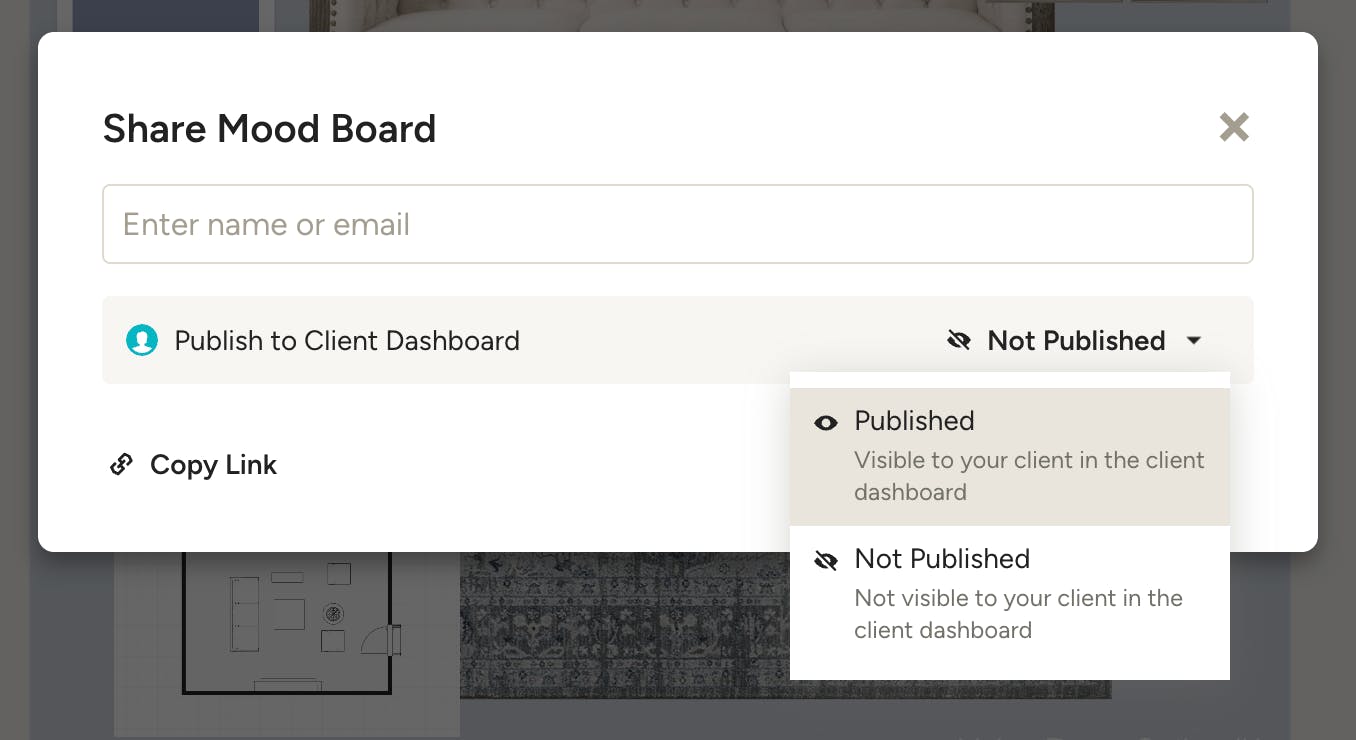This screenshot has width=1356, height=740.
Task: Click the crossed-out eye icon in Not Published option
Action: pos(826,561)
